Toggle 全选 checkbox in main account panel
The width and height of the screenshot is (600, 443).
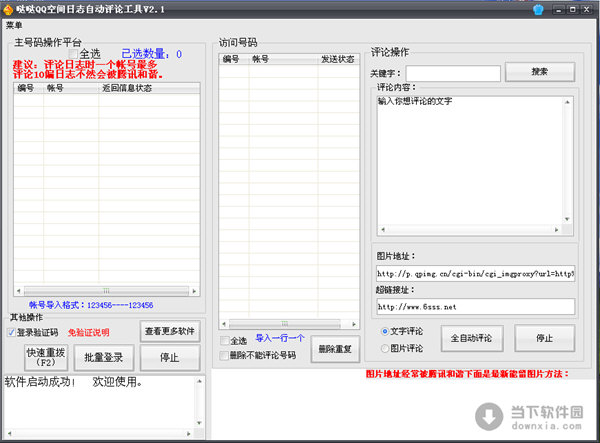[x=73, y=54]
